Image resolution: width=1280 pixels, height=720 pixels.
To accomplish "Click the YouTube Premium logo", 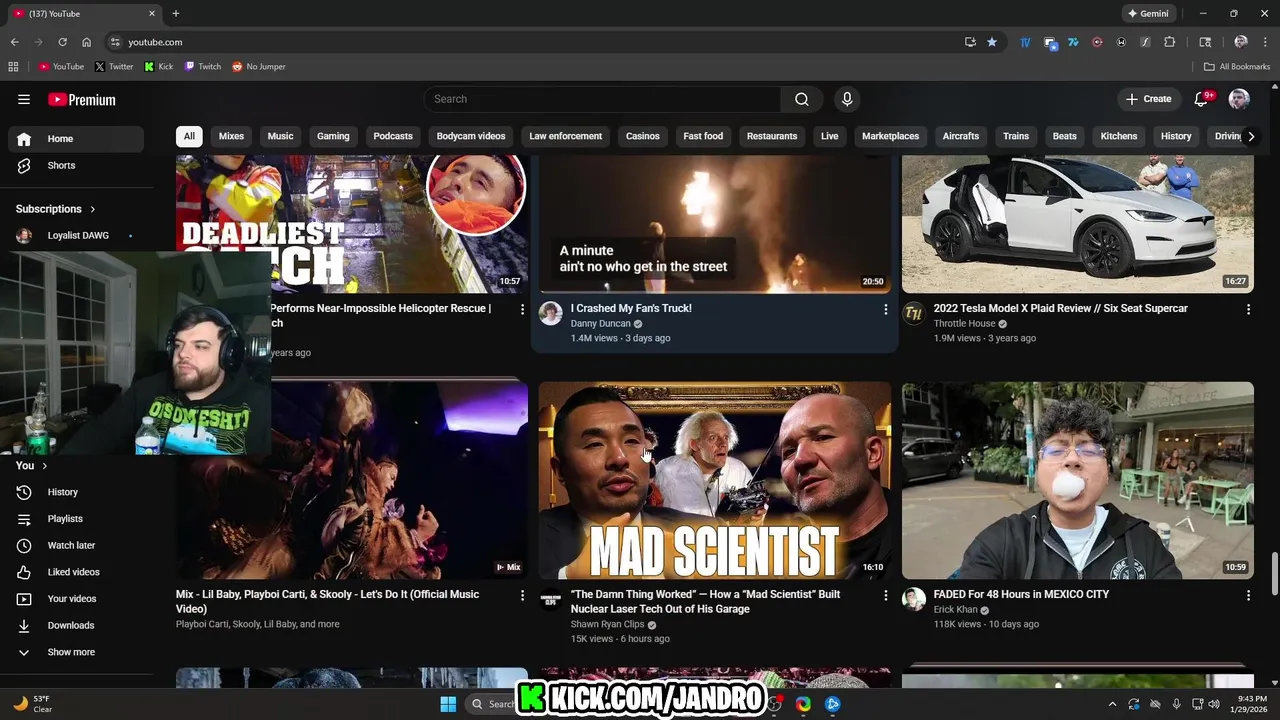I will 82,100.
